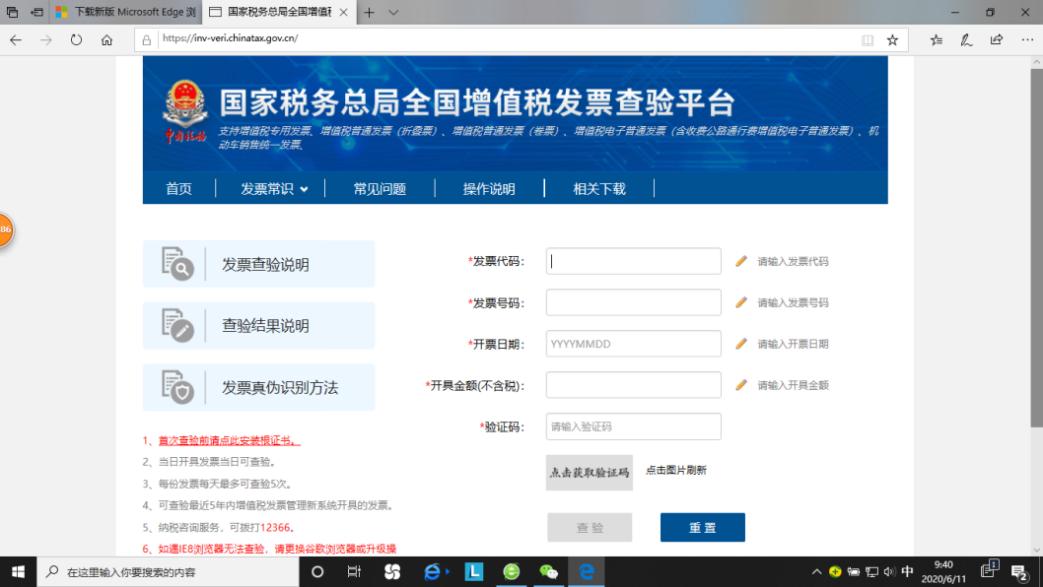Open 发票真伪识别方法 panel
1043x587 pixels.
click(259, 387)
